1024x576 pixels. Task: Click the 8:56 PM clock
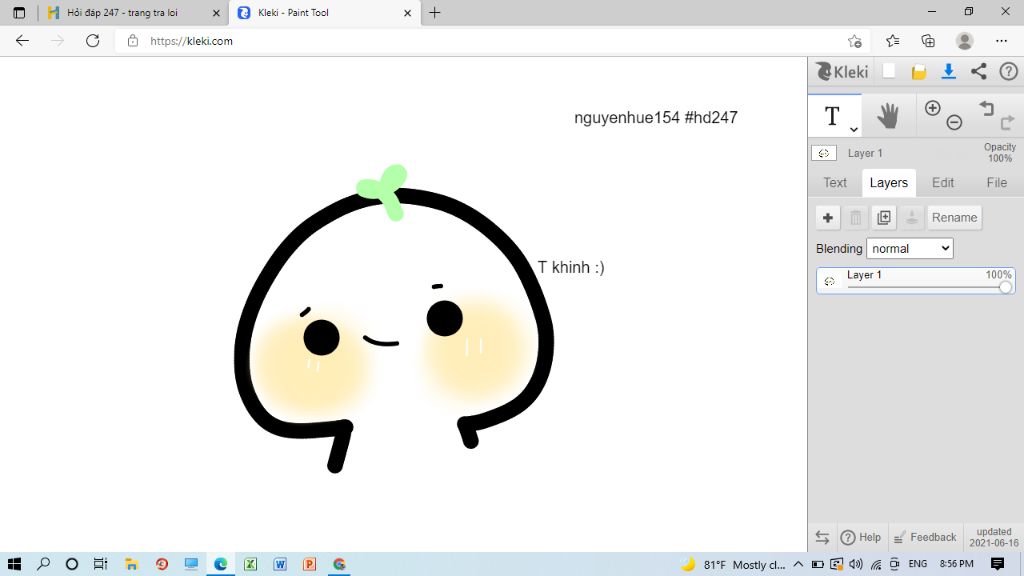coord(956,564)
